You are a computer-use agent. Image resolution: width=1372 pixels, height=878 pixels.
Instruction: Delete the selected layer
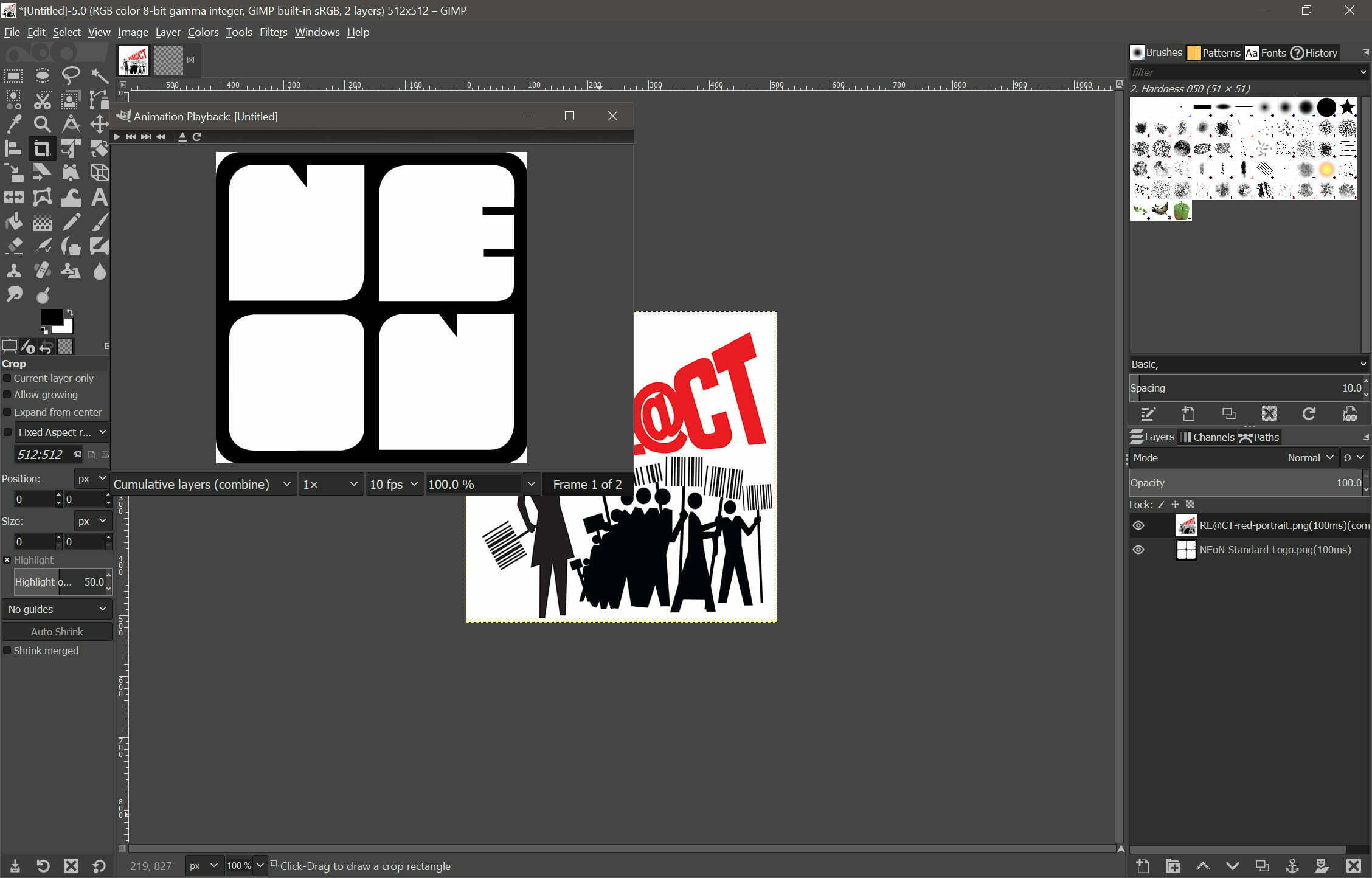tap(1353, 866)
